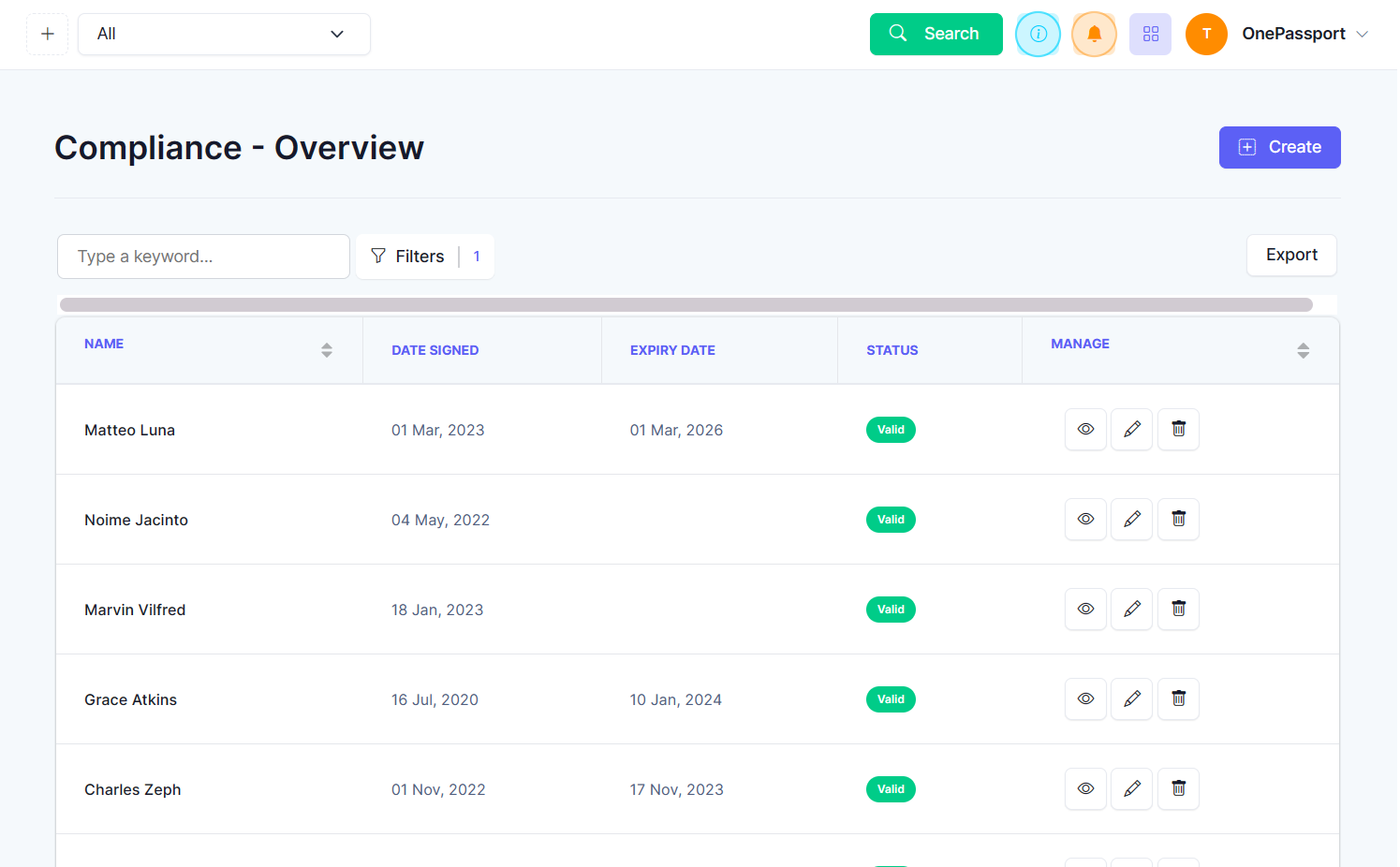Click the Valid badge in Charles Zeph's row
This screenshot has height=867, width=1400.
click(x=891, y=789)
